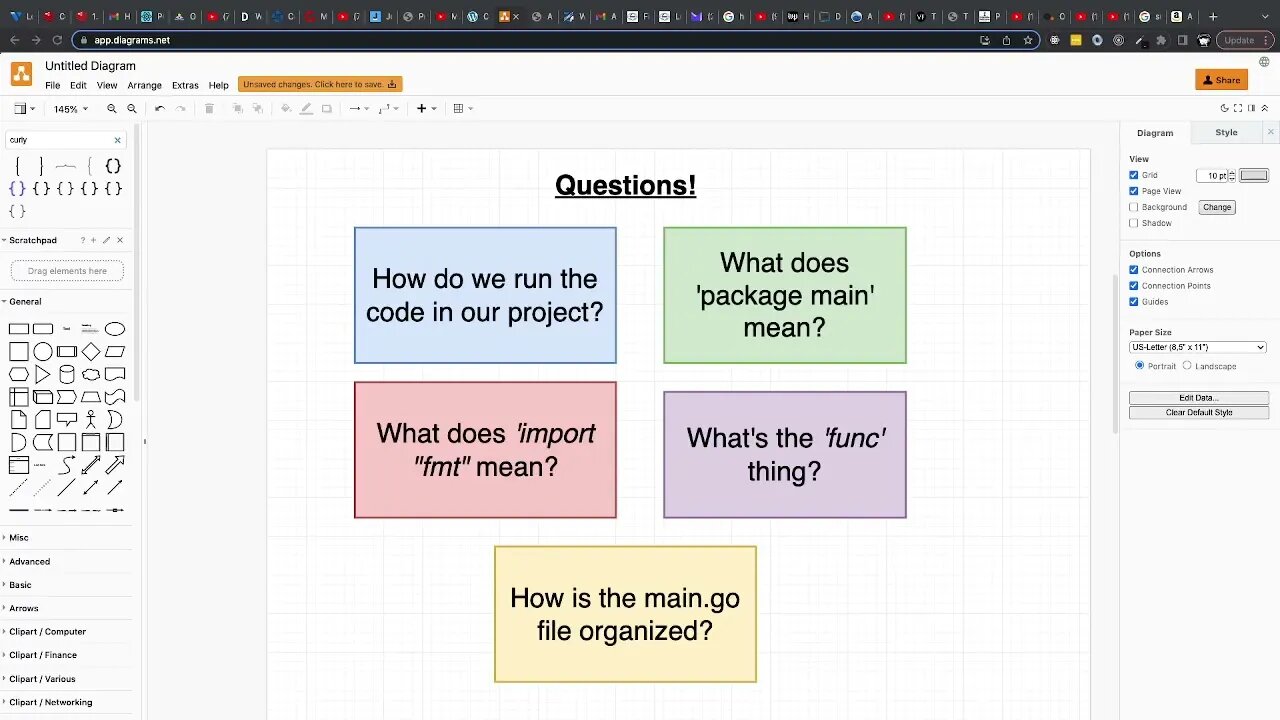The height and width of the screenshot is (720, 1280).
Task: Undo the last action
Action: [x=160, y=109]
